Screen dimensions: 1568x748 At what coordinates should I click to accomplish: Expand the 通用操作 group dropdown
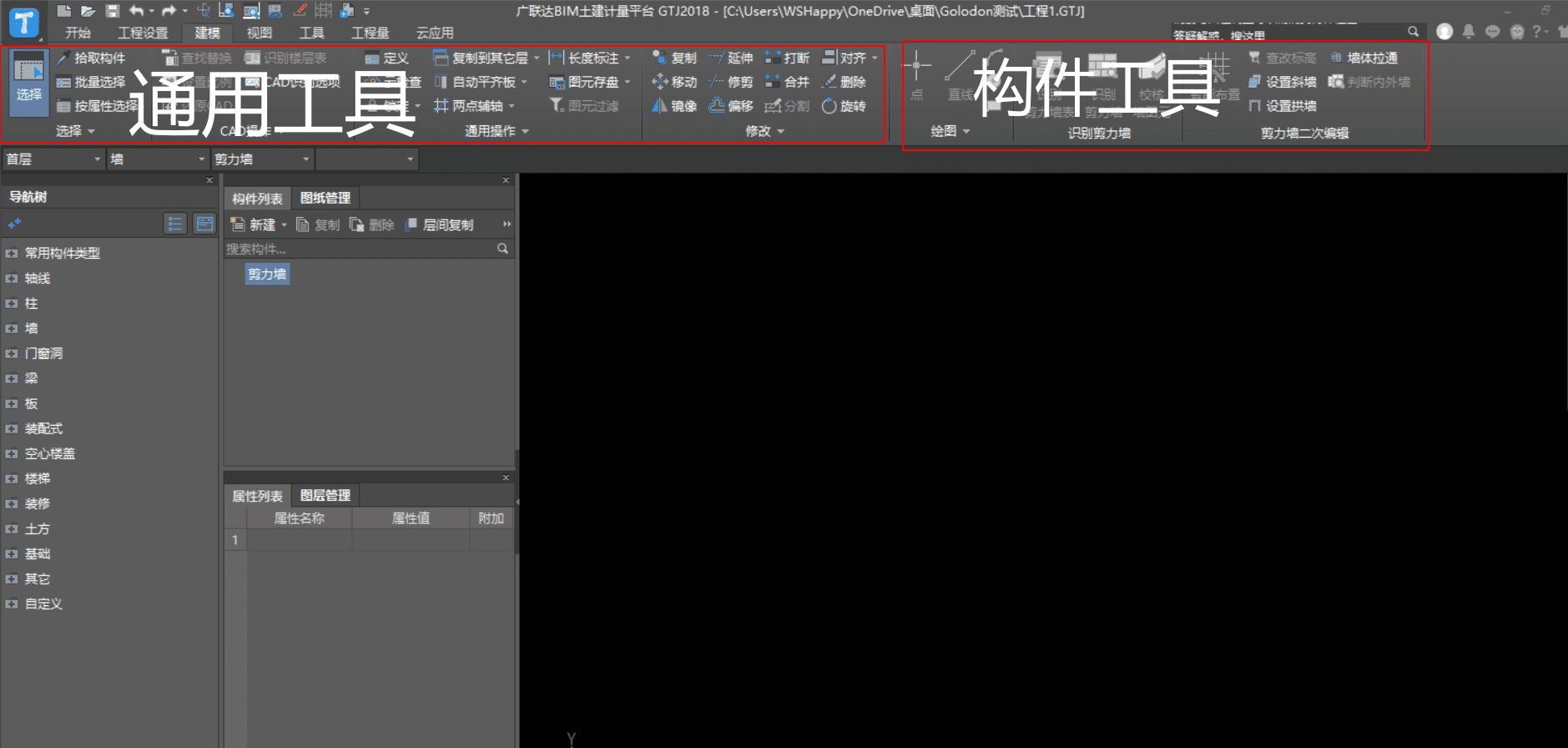[525, 131]
